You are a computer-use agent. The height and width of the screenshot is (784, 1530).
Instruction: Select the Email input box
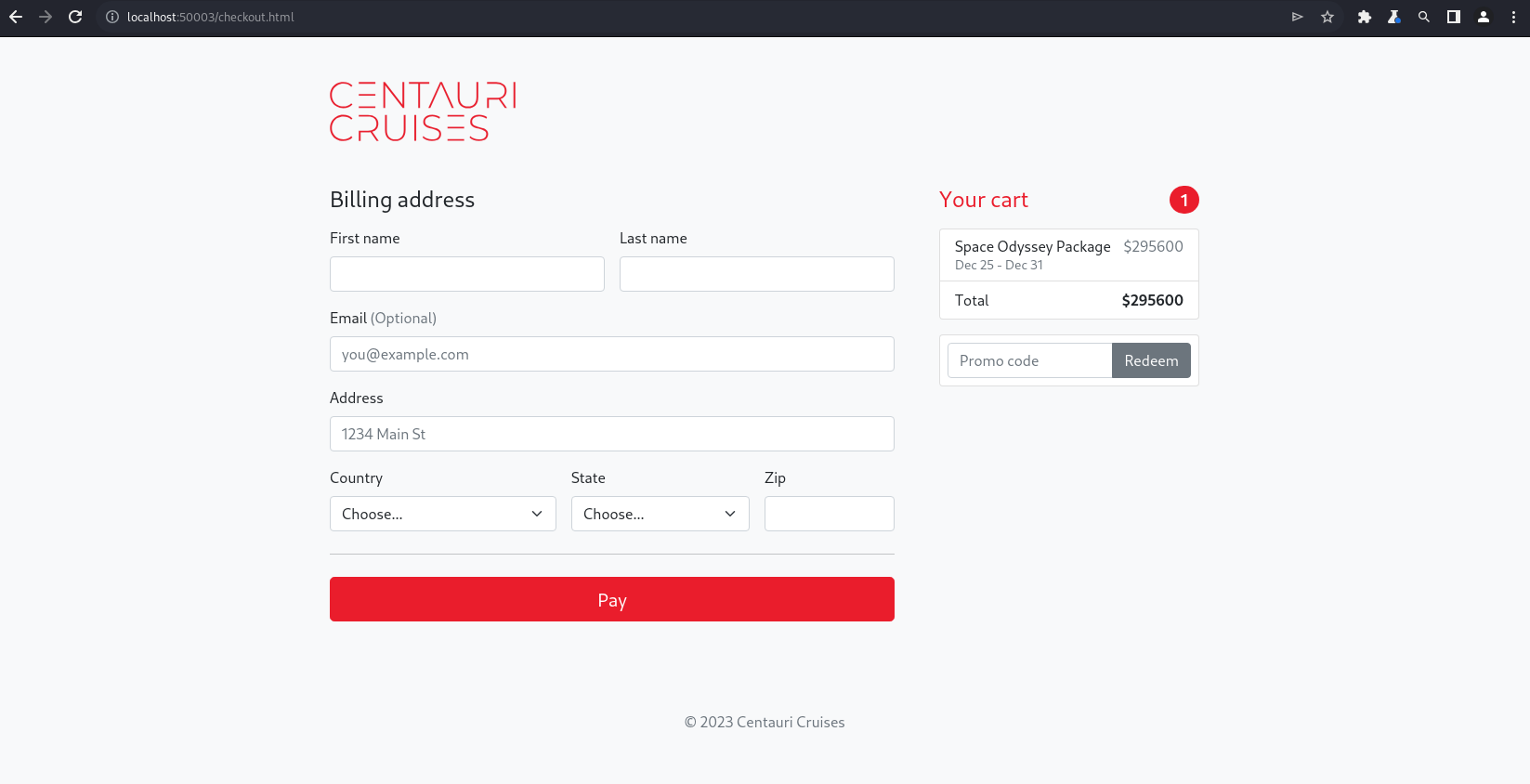pos(611,354)
